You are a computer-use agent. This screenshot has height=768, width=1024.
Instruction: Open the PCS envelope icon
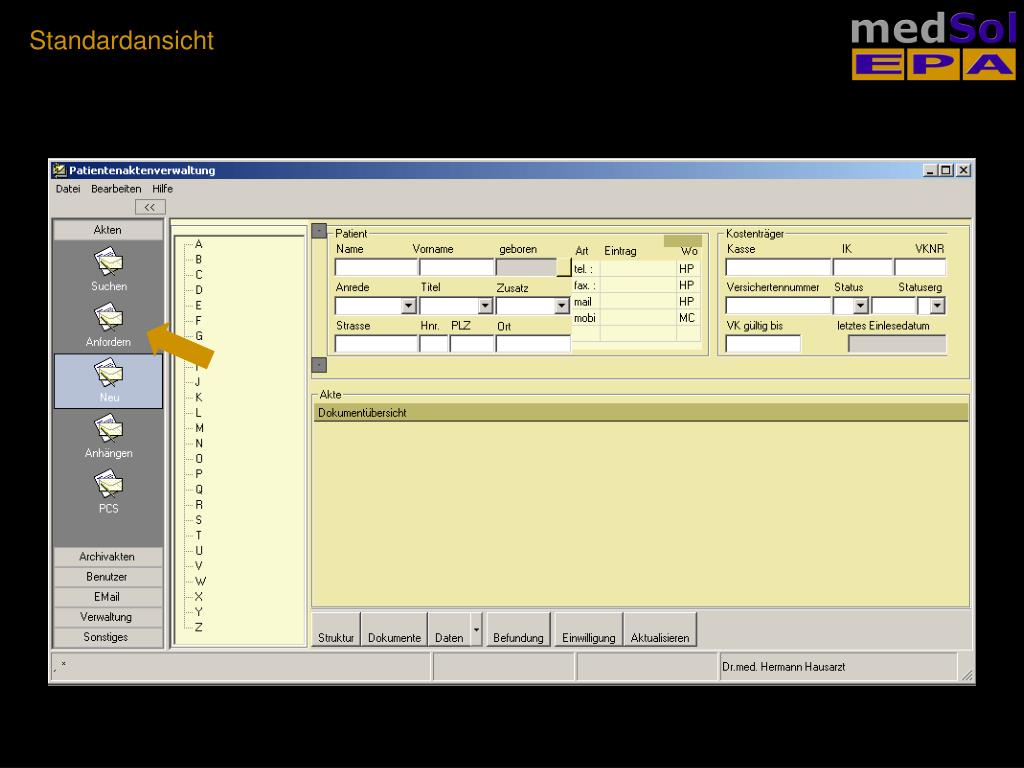108,484
